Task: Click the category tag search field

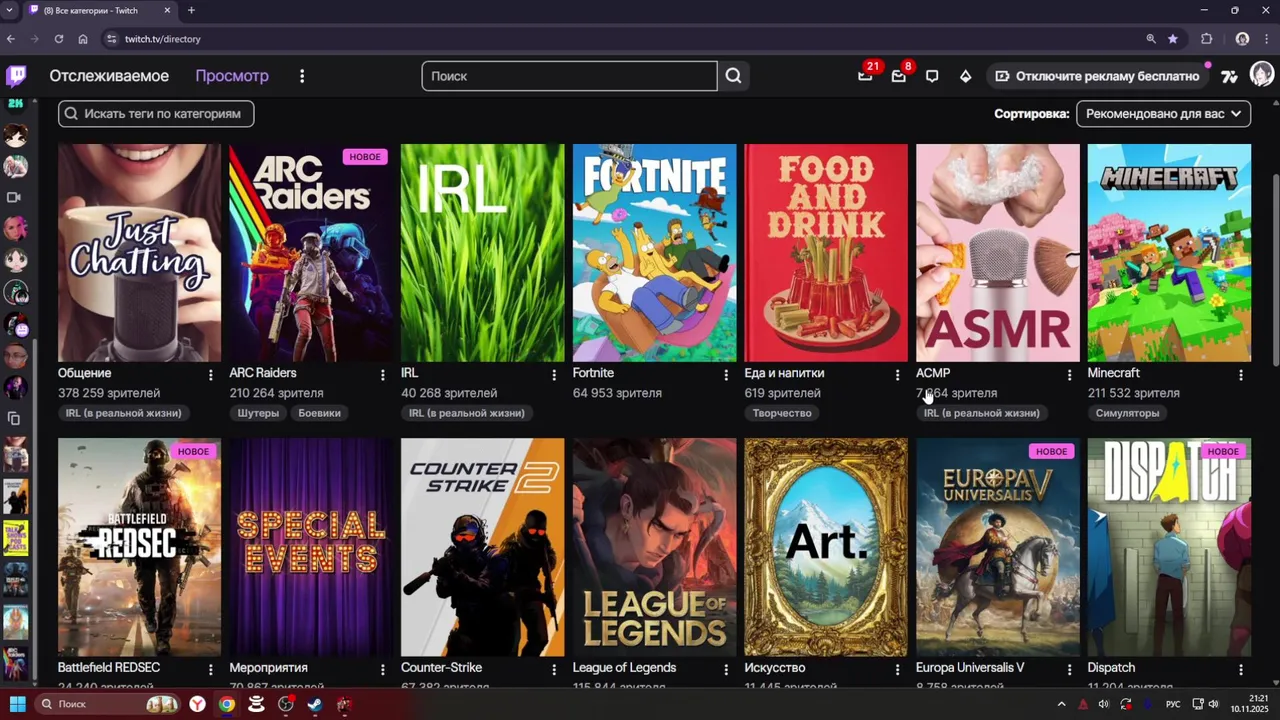Action: (156, 114)
